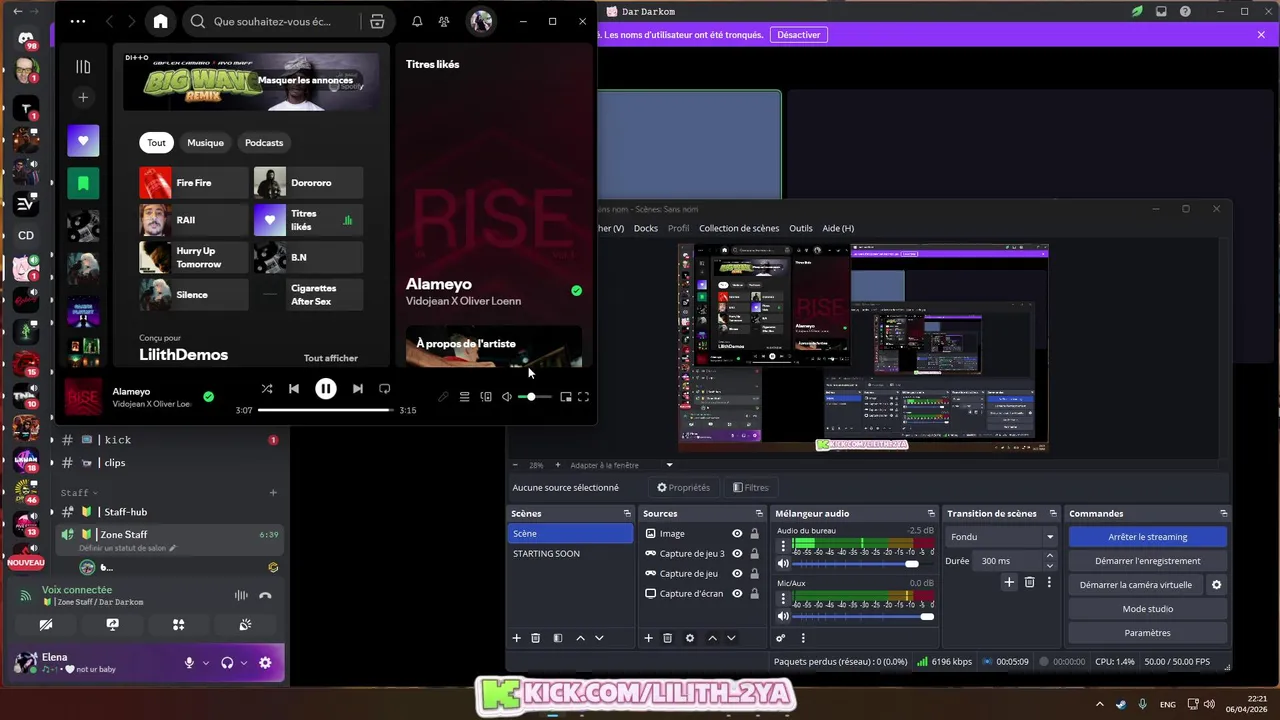
Task: Open Spotify three-dots menu
Action: (78, 21)
